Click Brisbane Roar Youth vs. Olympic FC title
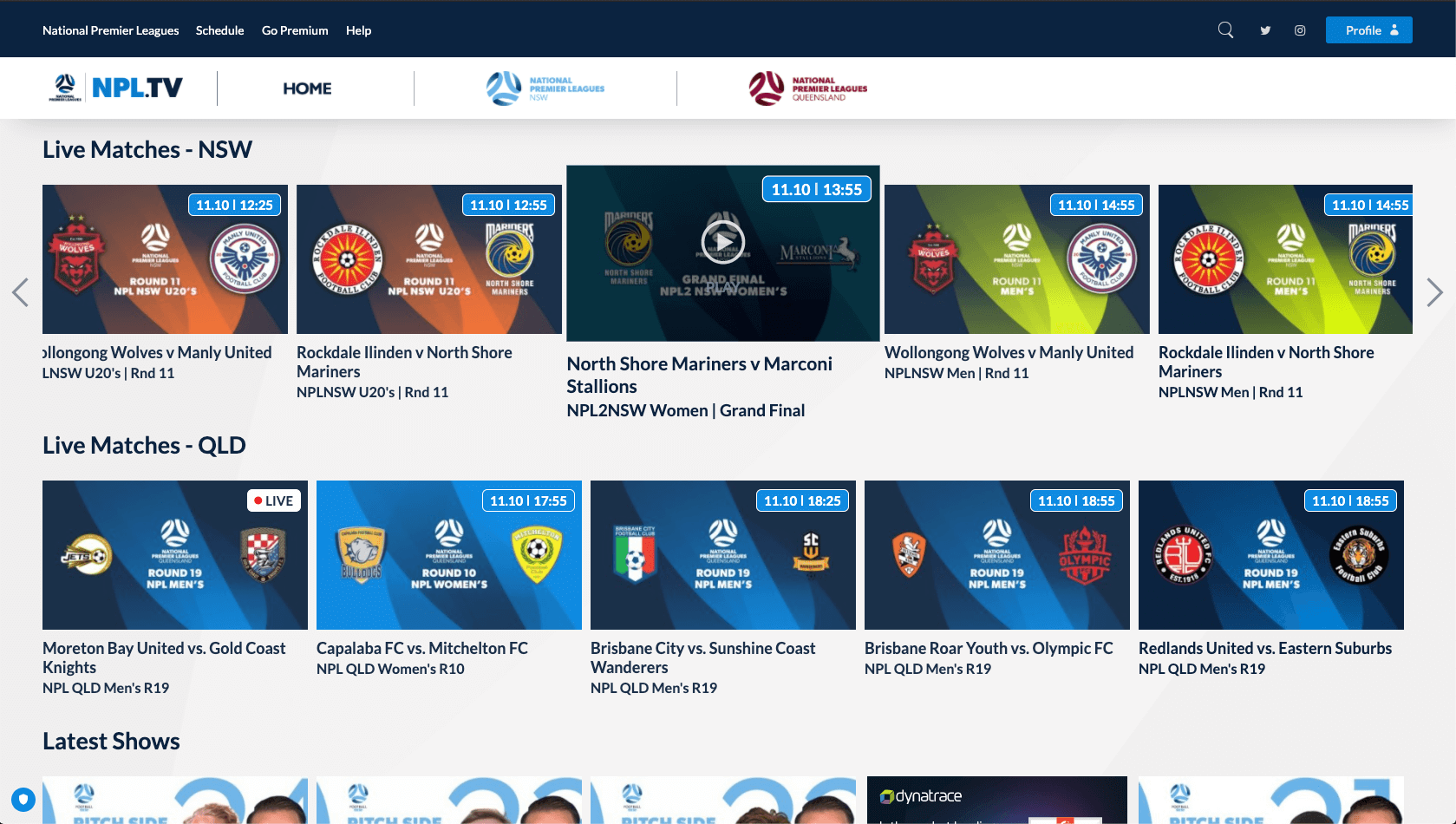 (x=989, y=649)
